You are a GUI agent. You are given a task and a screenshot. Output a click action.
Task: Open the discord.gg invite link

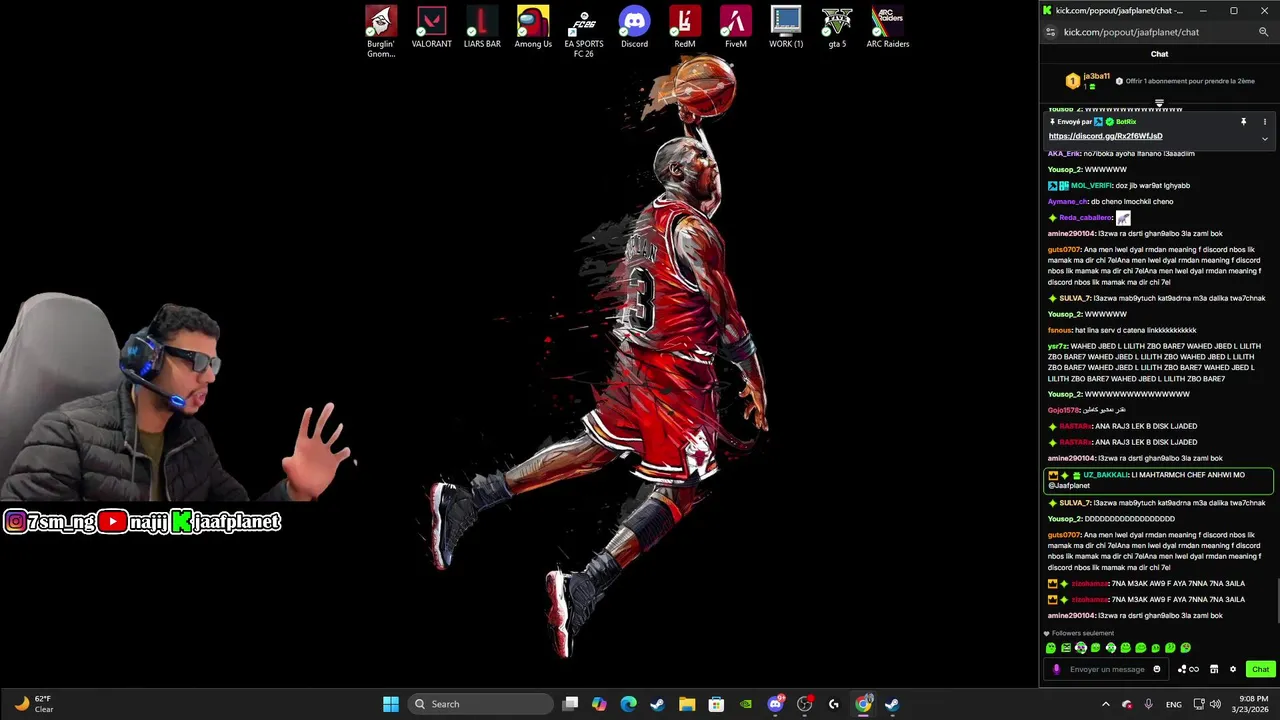(1105, 136)
